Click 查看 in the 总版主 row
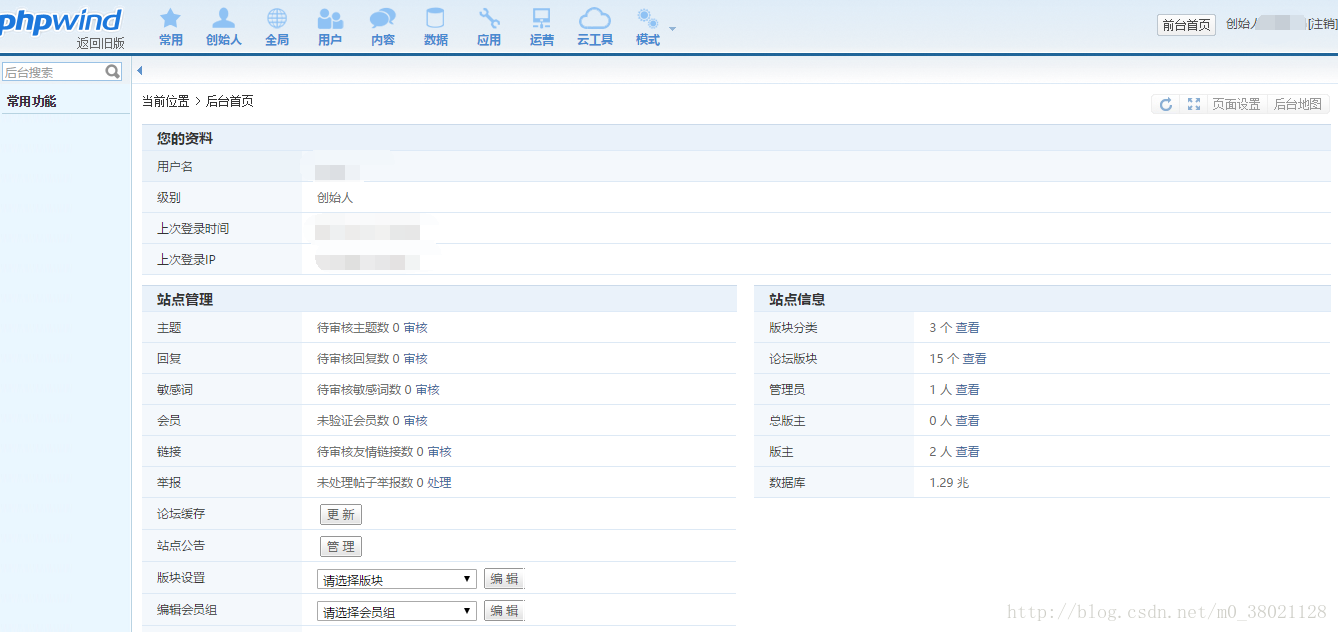Image resolution: width=1338 pixels, height=632 pixels. pos(968,421)
